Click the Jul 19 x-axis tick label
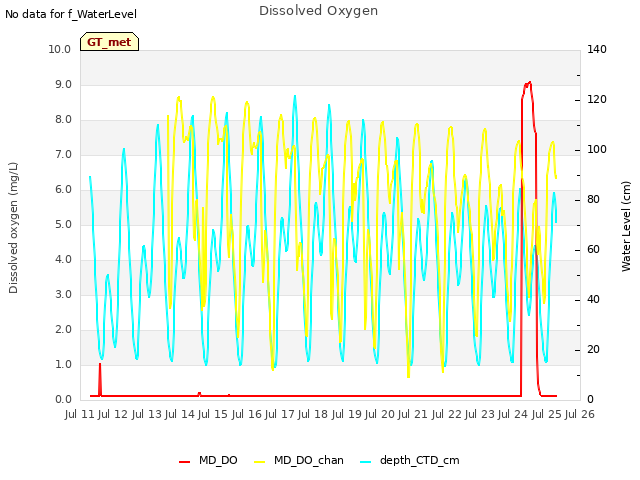Screen dimensions: 640x480 pos(346,414)
